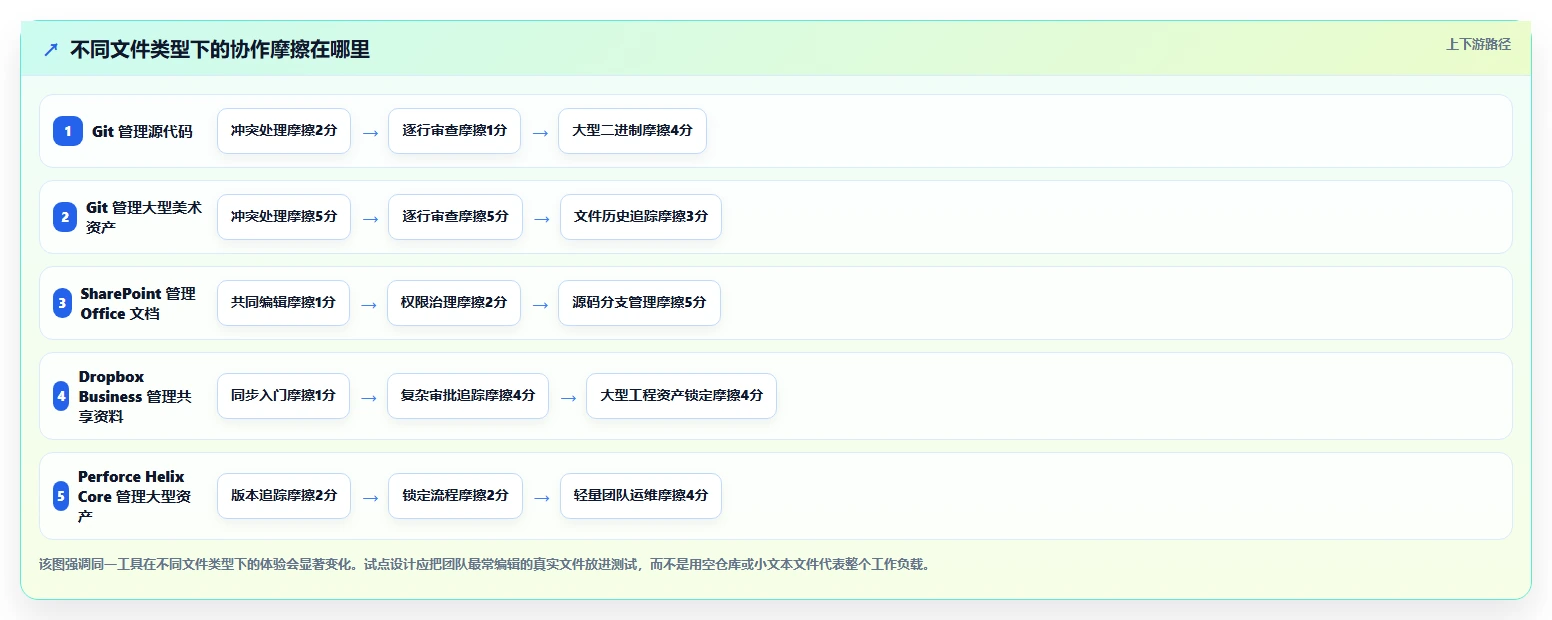The width and height of the screenshot is (1552, 620).
Task: Select the 源码分支管理摩擦5分 chip
Action: click(639, 303)
